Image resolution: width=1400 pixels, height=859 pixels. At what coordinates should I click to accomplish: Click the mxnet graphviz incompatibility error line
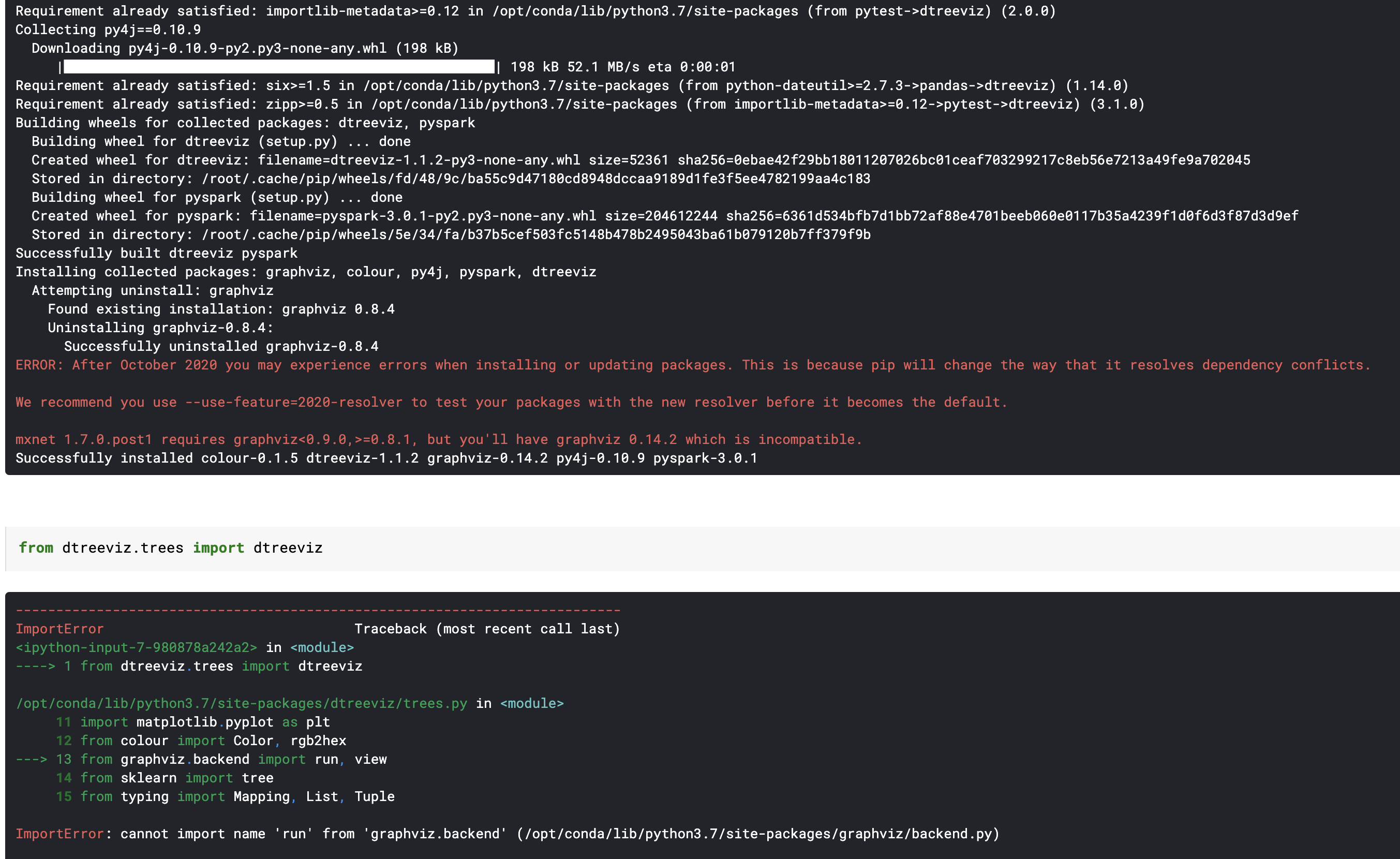pos(438,440)
